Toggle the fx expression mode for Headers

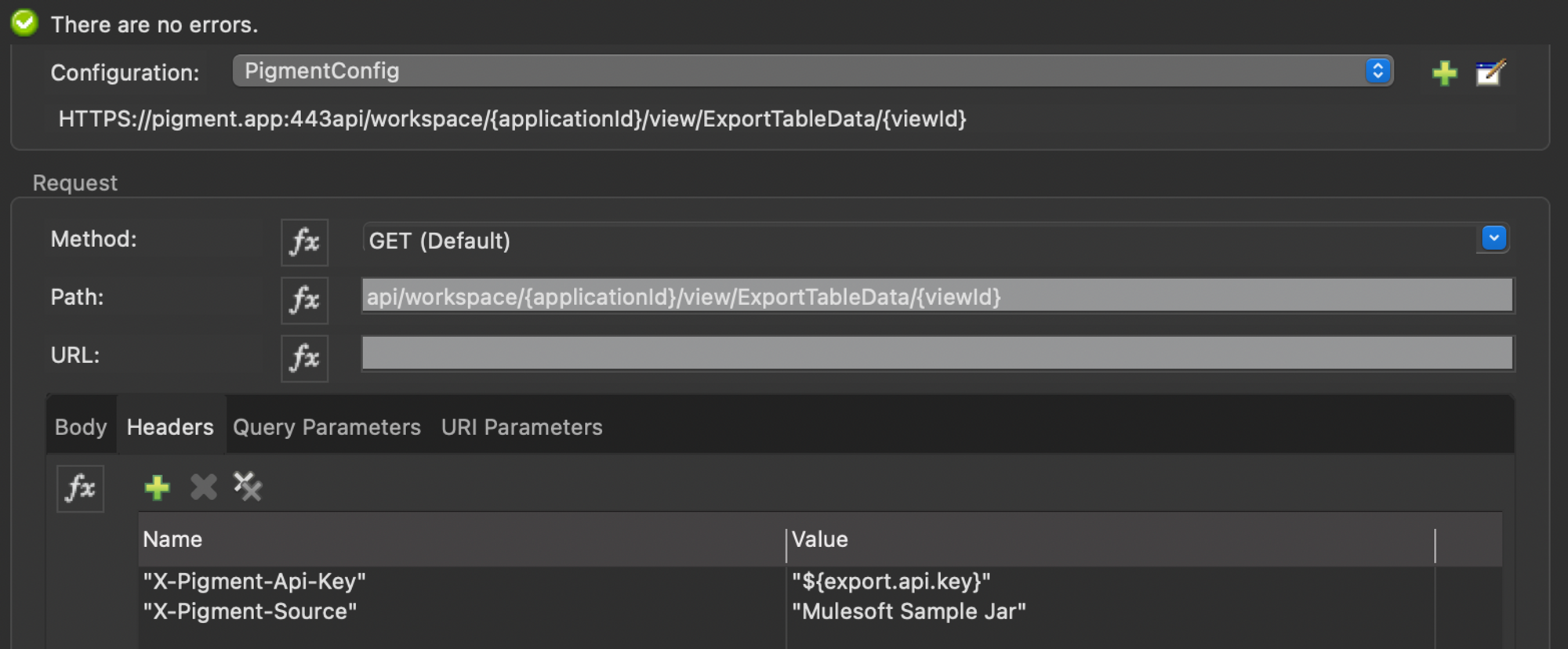pos(80,489)
